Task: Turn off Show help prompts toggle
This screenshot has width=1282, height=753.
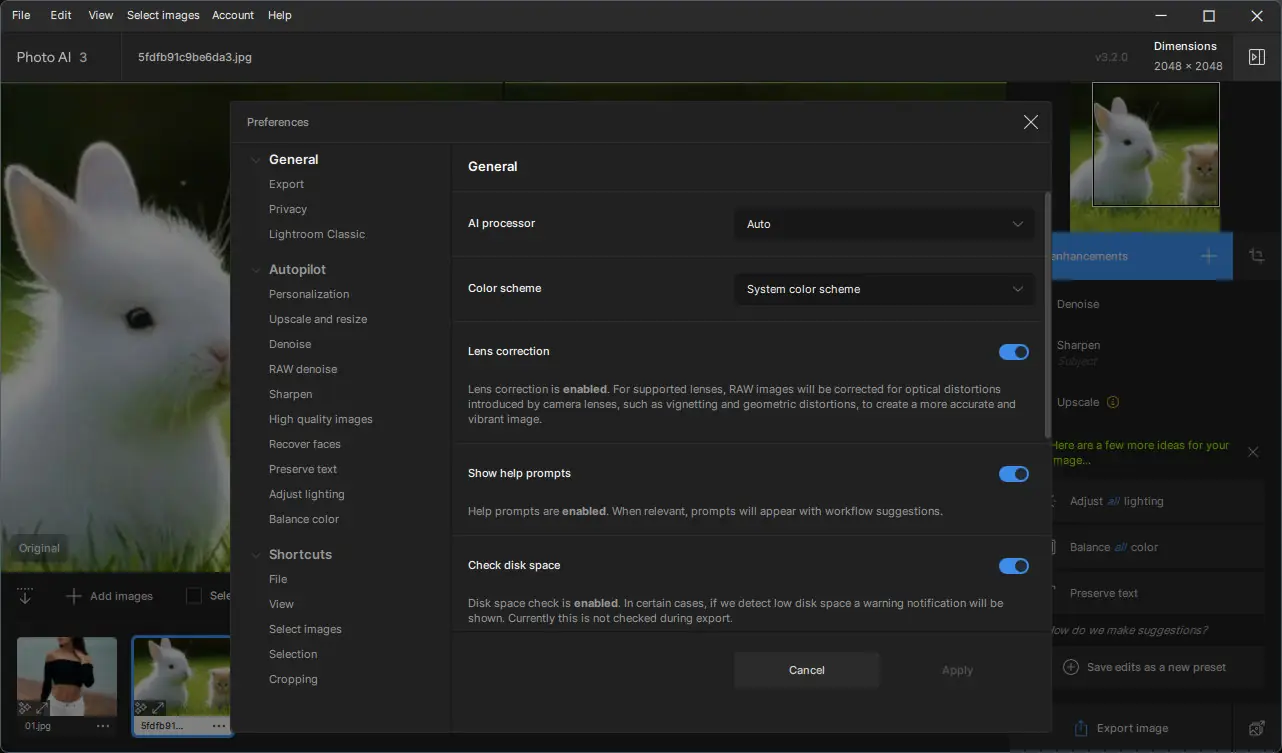Action: [x=1013, y=474]
